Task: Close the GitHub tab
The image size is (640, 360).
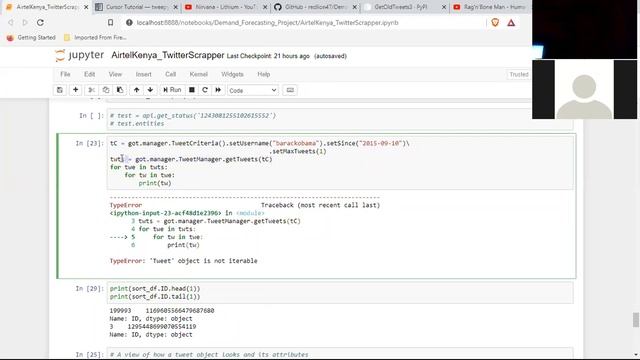Action: [x=354, y=7]
